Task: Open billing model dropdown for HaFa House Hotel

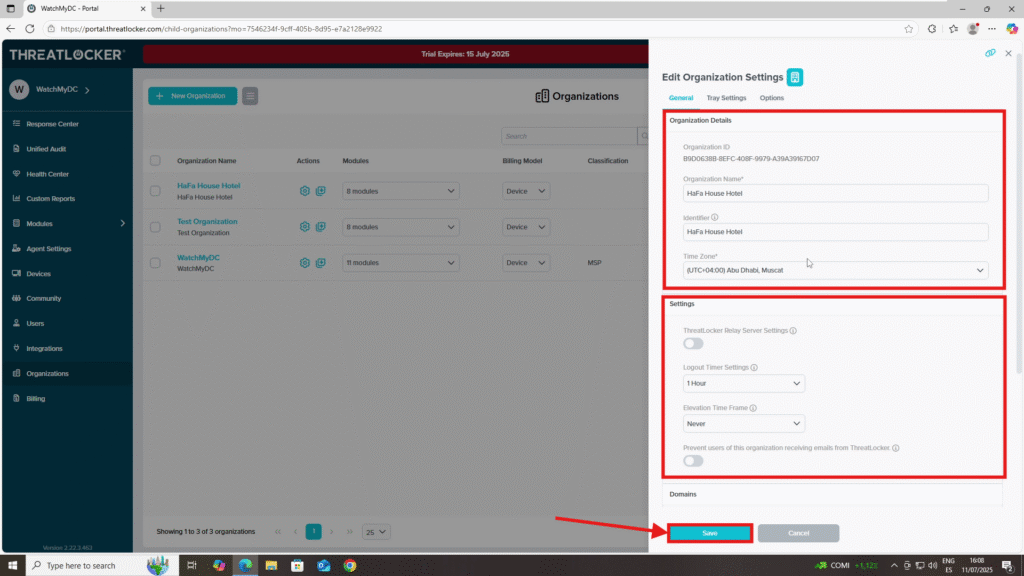Action: tap(526, 191)
